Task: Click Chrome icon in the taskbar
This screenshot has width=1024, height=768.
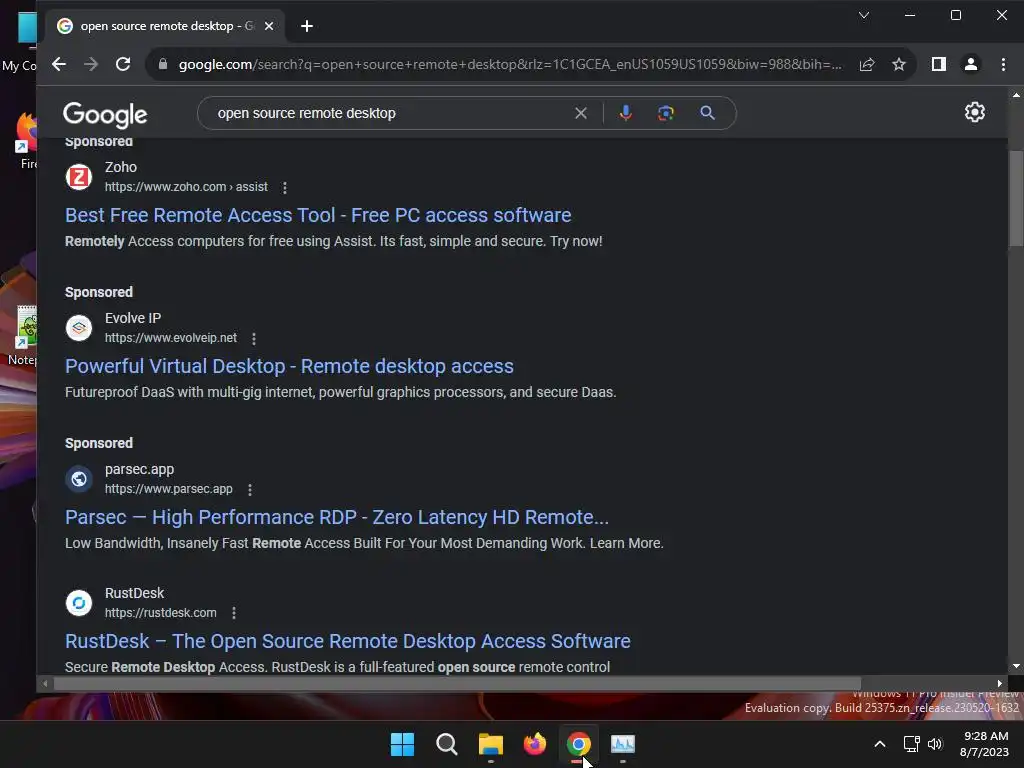Action: [x=579, y=744]
